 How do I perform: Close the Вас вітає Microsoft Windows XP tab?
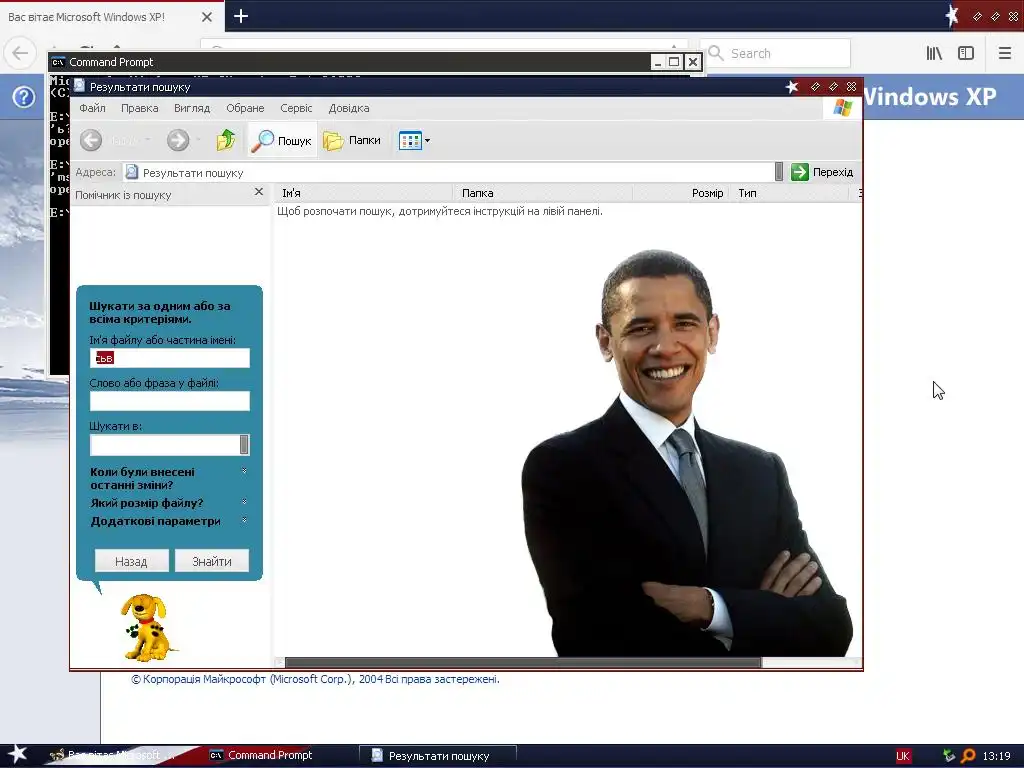206,17
